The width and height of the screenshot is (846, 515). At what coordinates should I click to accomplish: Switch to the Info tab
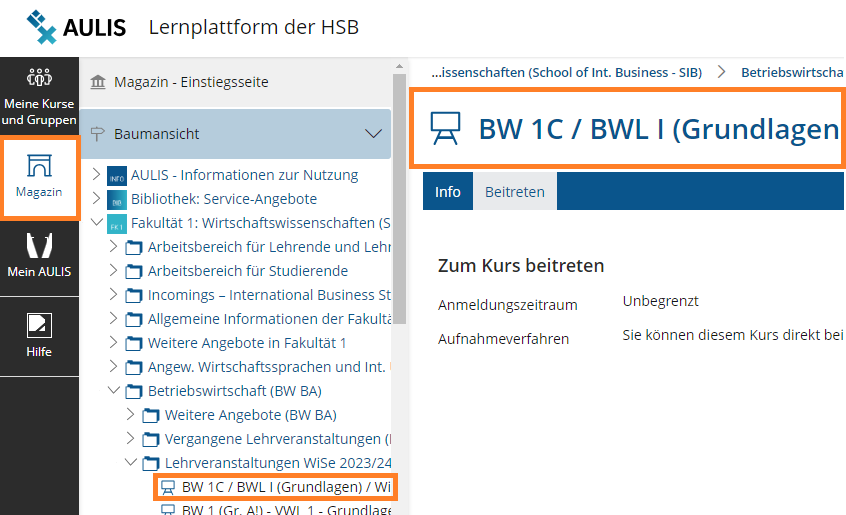click(x=448, y=191)
